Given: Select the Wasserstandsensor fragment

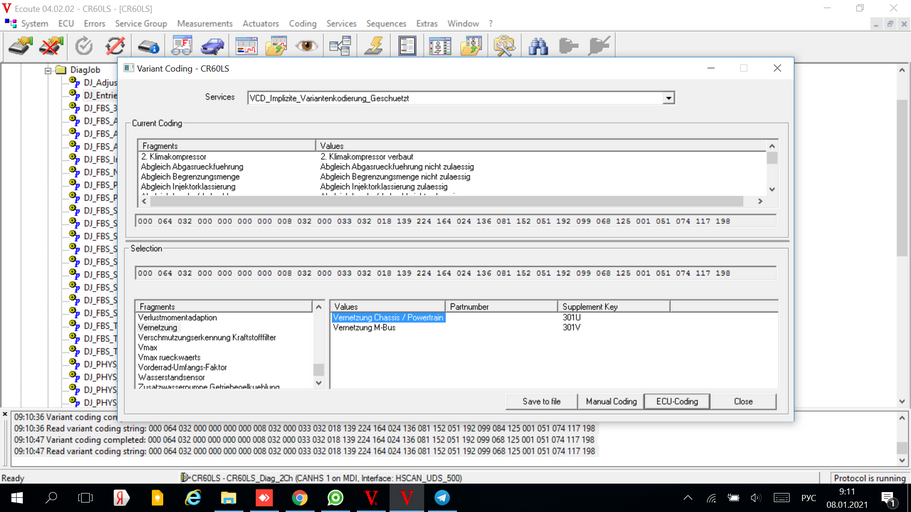Looking at the screenshot, I should pyautogui.click(x=171, y=377).
